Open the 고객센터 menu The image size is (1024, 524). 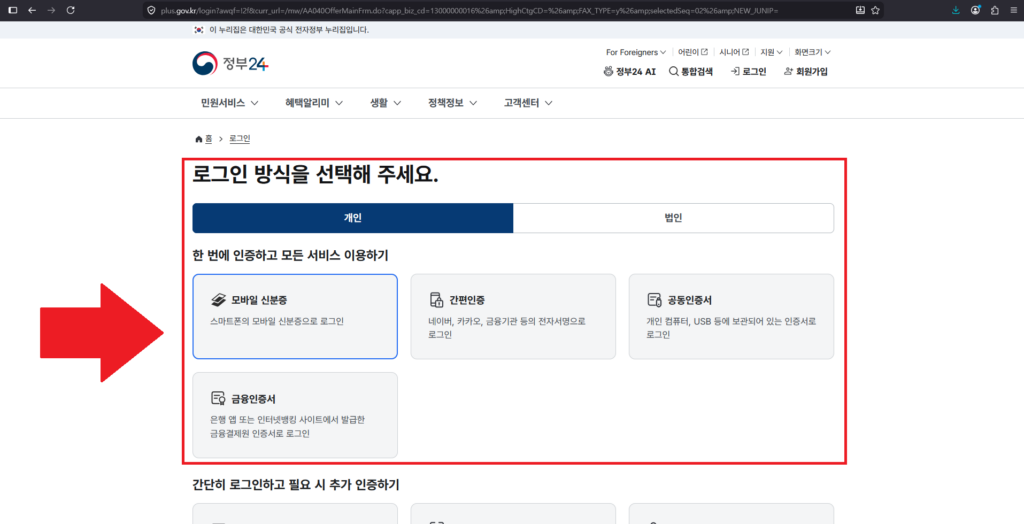coord(528,103)
